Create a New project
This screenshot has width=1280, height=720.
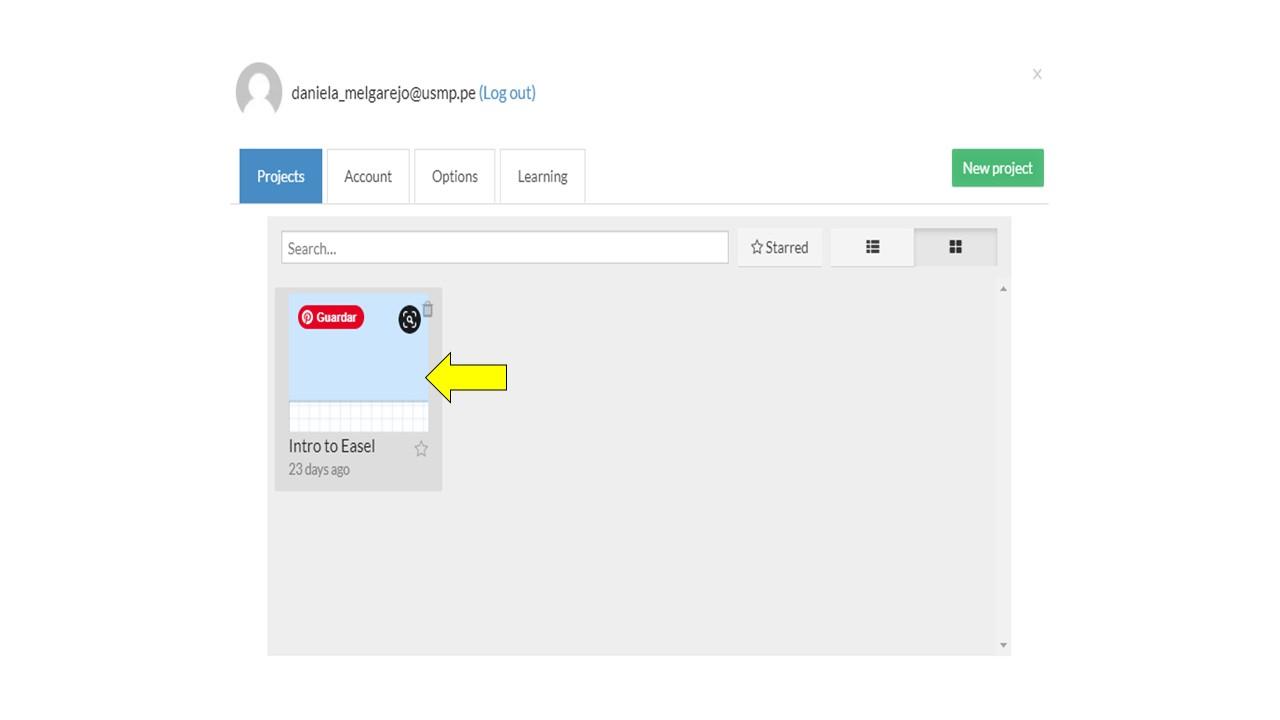click(997, 168)
